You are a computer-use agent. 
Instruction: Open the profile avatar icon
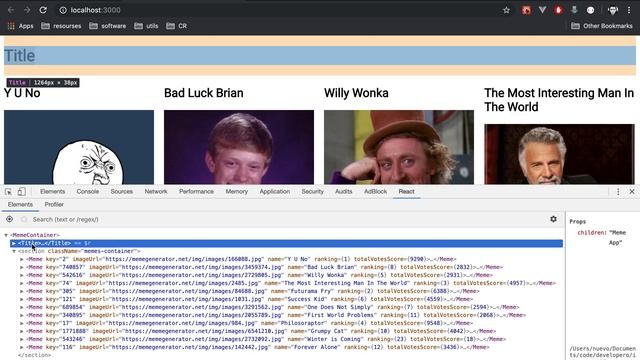[613, 10]
